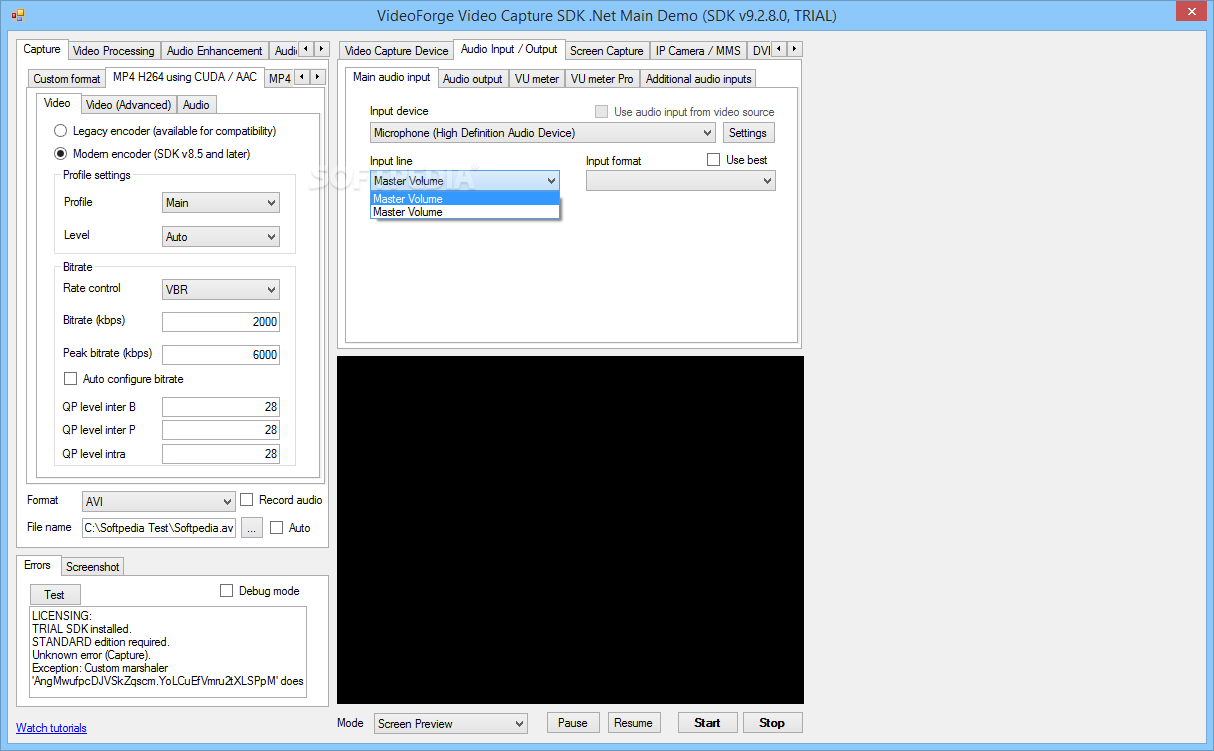Switch to the Audio Enhancement tab
This screenshot has width=1214, height=751.
(215, 51)
